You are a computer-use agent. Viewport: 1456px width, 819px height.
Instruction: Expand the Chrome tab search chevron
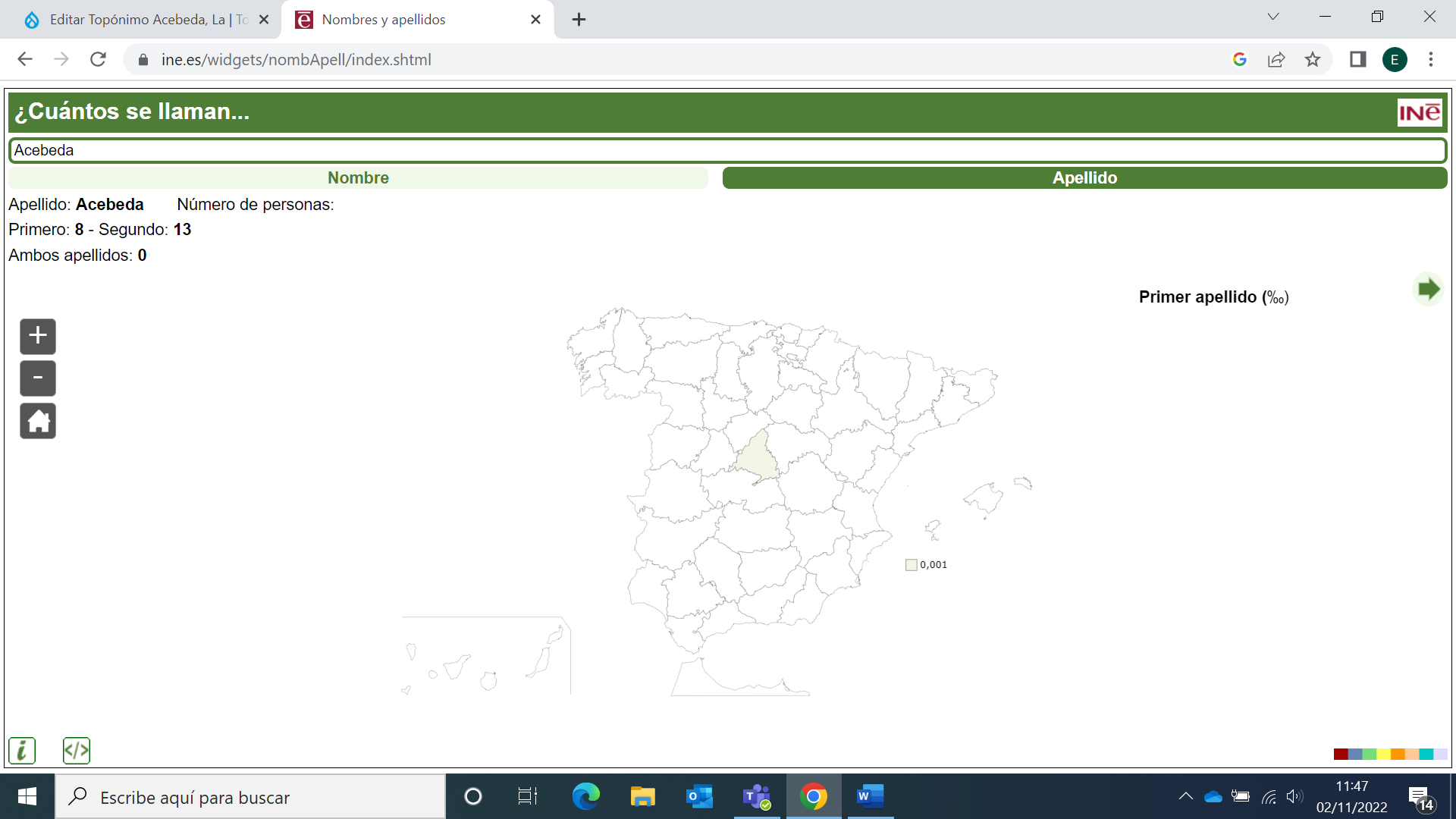point(1273,17)
